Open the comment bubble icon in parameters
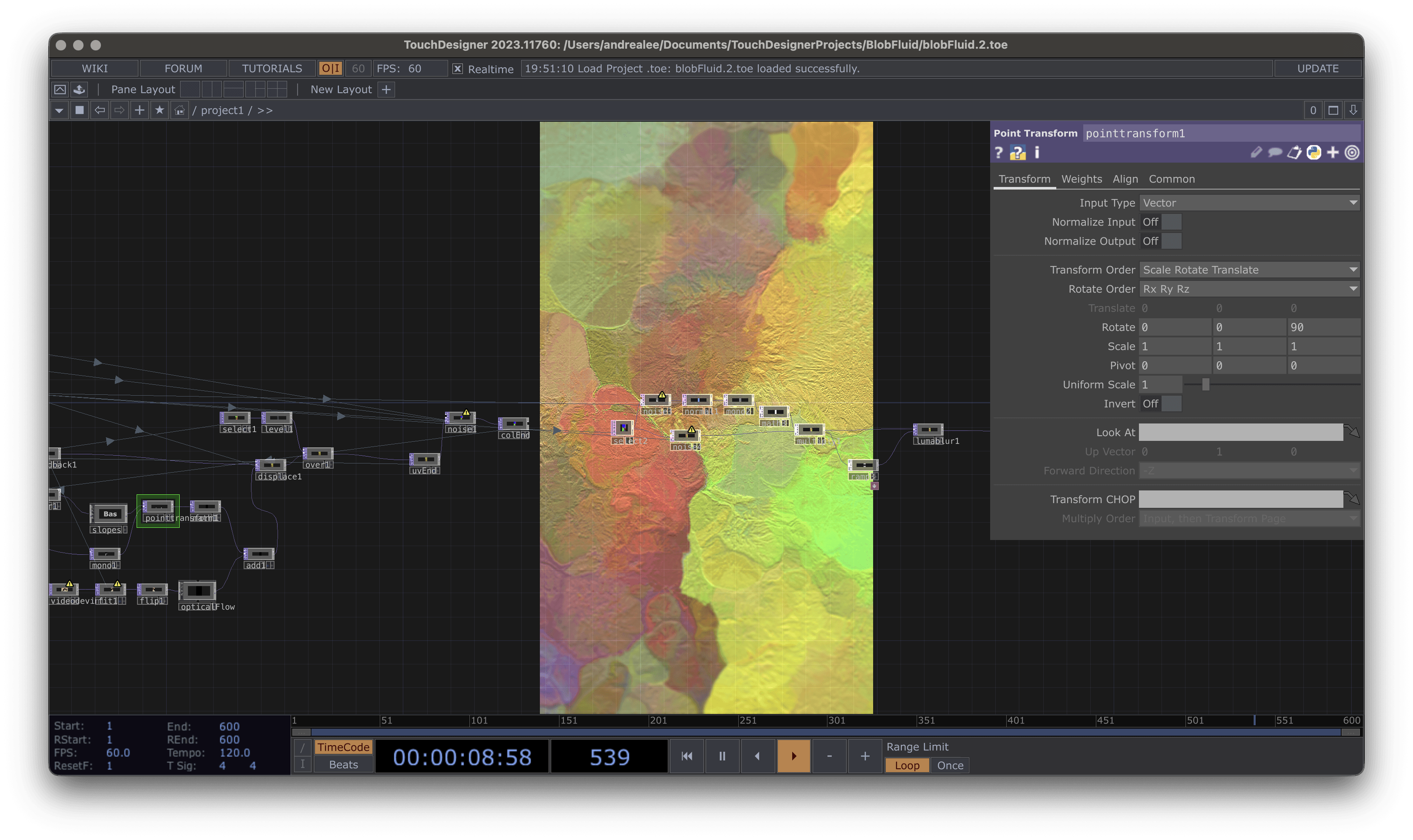The width and height of the screenshot is (1413, 840). pos(1275,153)
